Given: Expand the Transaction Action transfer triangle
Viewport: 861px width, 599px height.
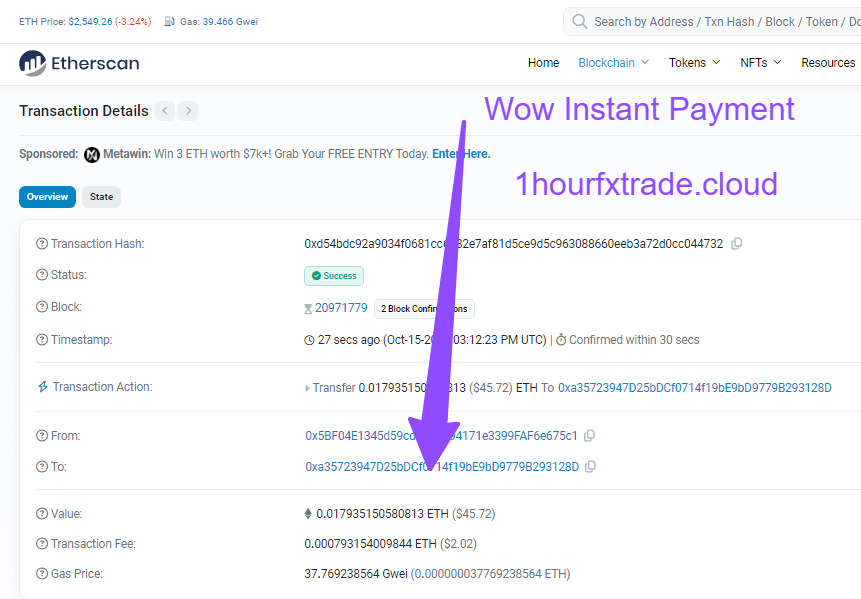Looking at the screenshot, I should pos(307,388).
